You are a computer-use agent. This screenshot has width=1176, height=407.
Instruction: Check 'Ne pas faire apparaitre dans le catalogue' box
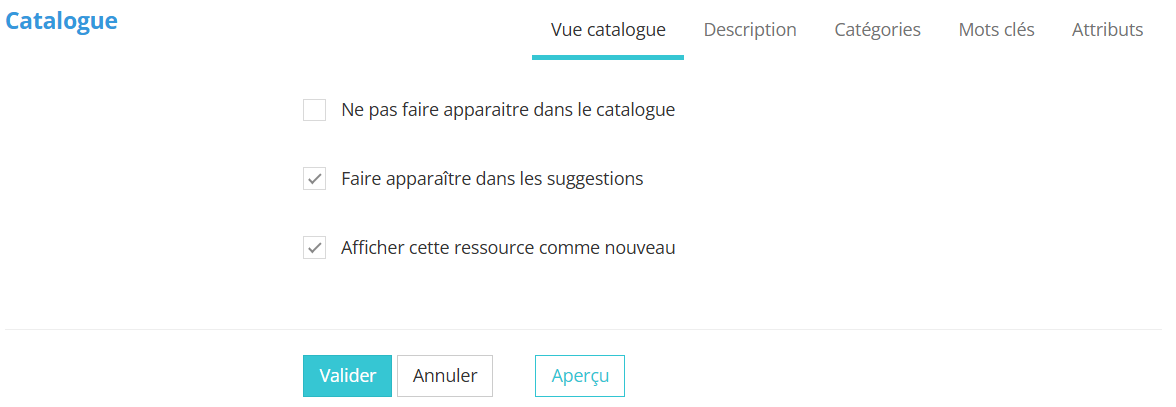315,110
